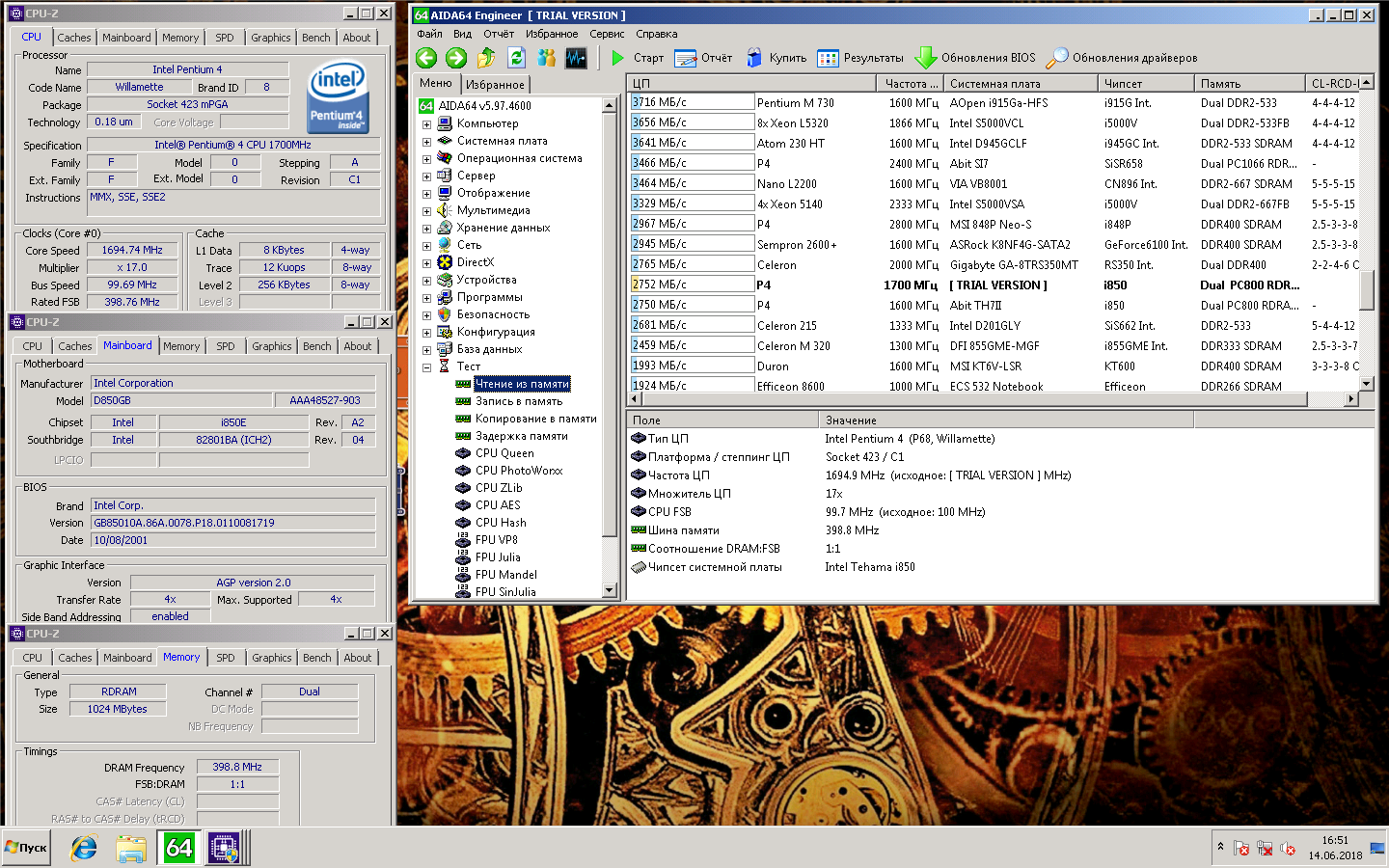Image resolution: width=1389 pixels, height=868 pixels.
Task: Expand the Системная плата tree node
Action: 426,141
